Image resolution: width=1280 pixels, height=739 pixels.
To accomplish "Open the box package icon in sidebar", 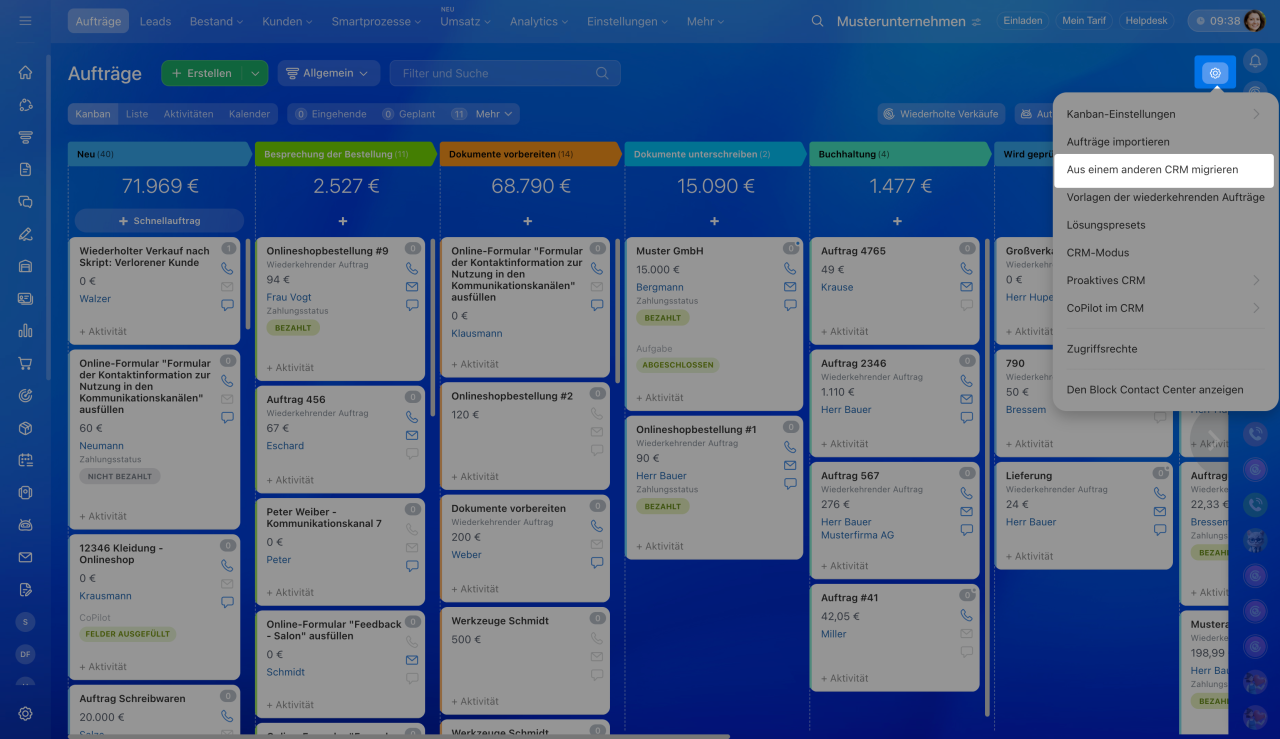I will [25, 428].
